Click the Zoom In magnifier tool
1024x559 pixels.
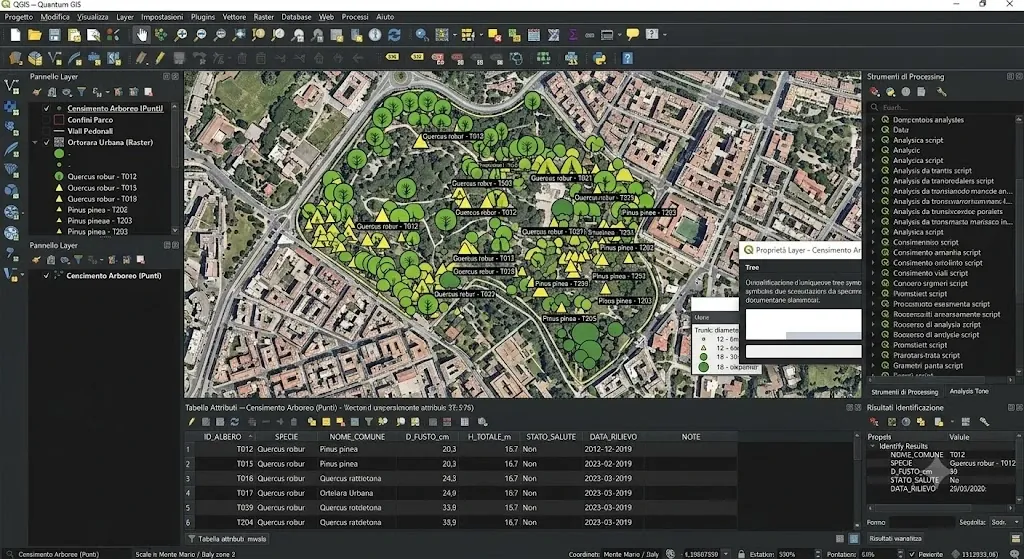click(x=181, y=35)
